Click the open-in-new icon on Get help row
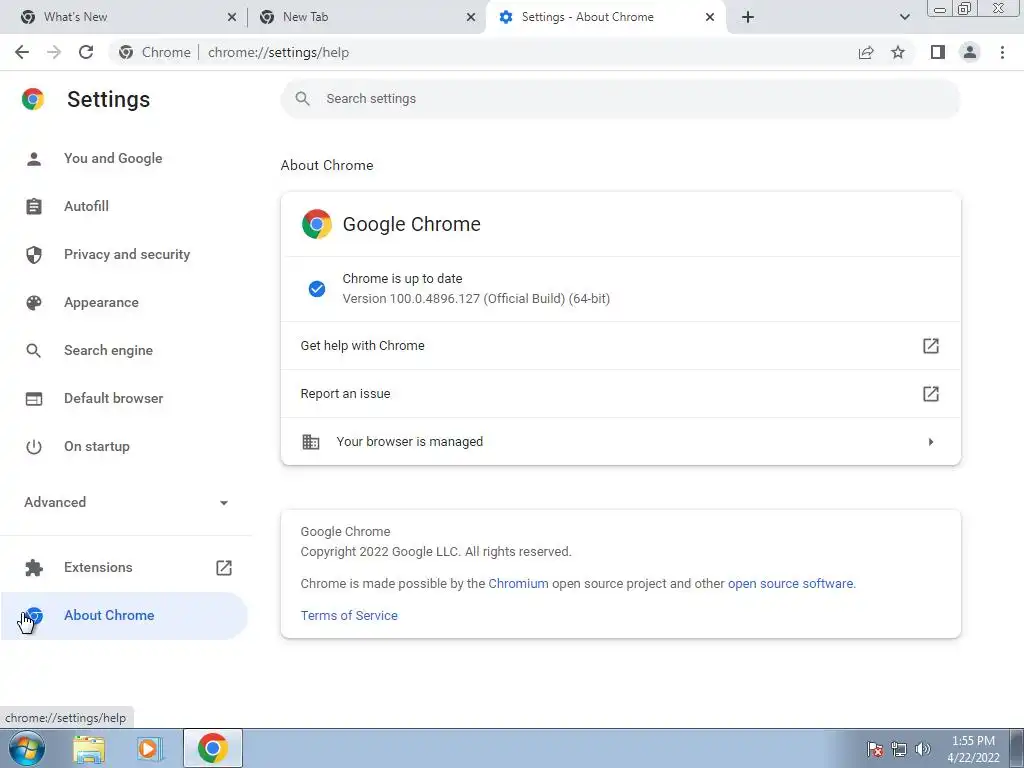Screen dimensions: 1024x768 click(x=931, y=345)
